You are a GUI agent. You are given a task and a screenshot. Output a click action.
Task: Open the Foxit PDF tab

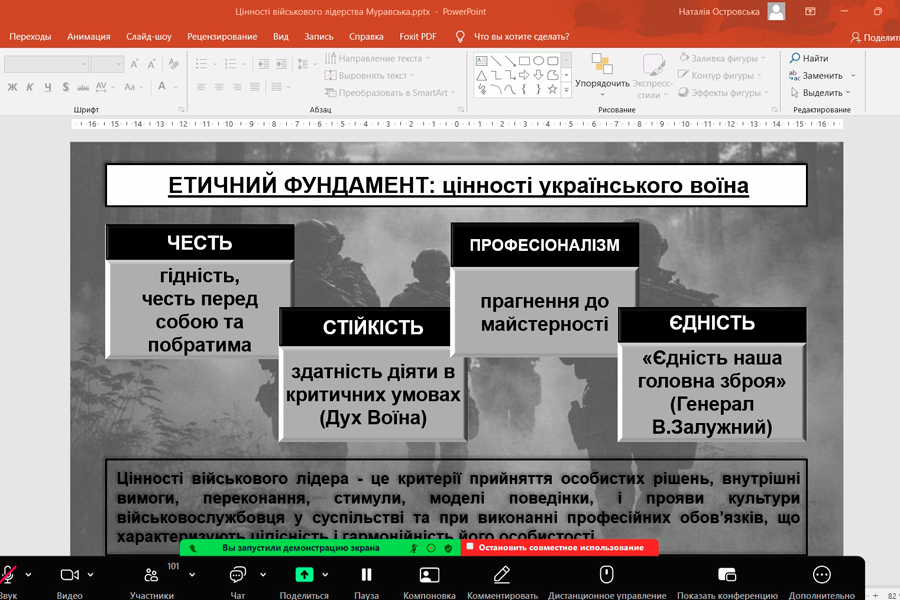[418, 37]
